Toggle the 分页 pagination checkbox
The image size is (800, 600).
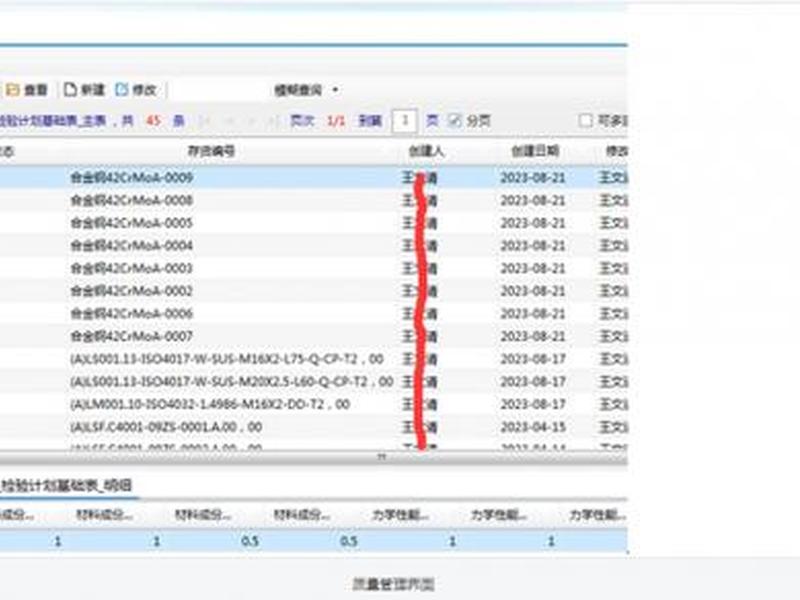click(455, 121)
